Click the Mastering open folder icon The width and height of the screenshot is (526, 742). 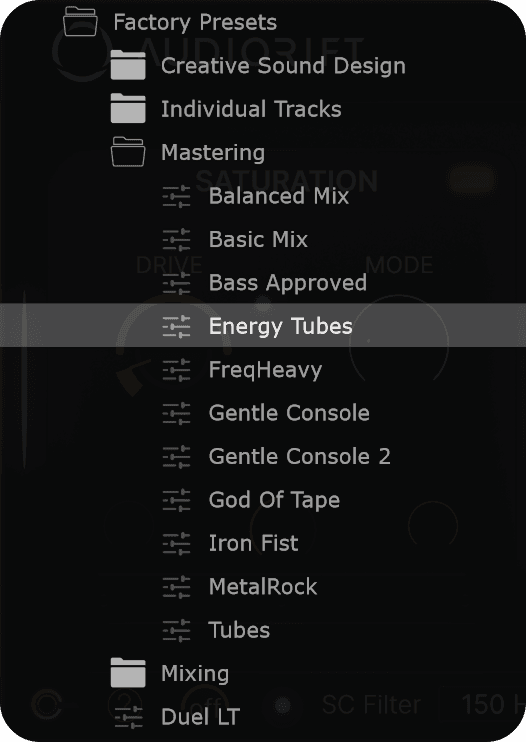(128, 152)
